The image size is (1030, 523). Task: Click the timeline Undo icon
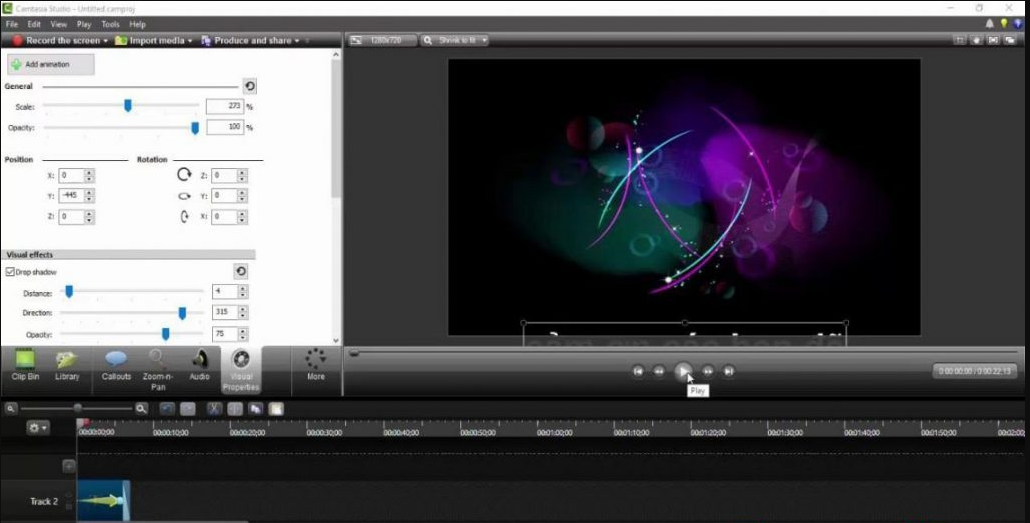pos(168,409)
